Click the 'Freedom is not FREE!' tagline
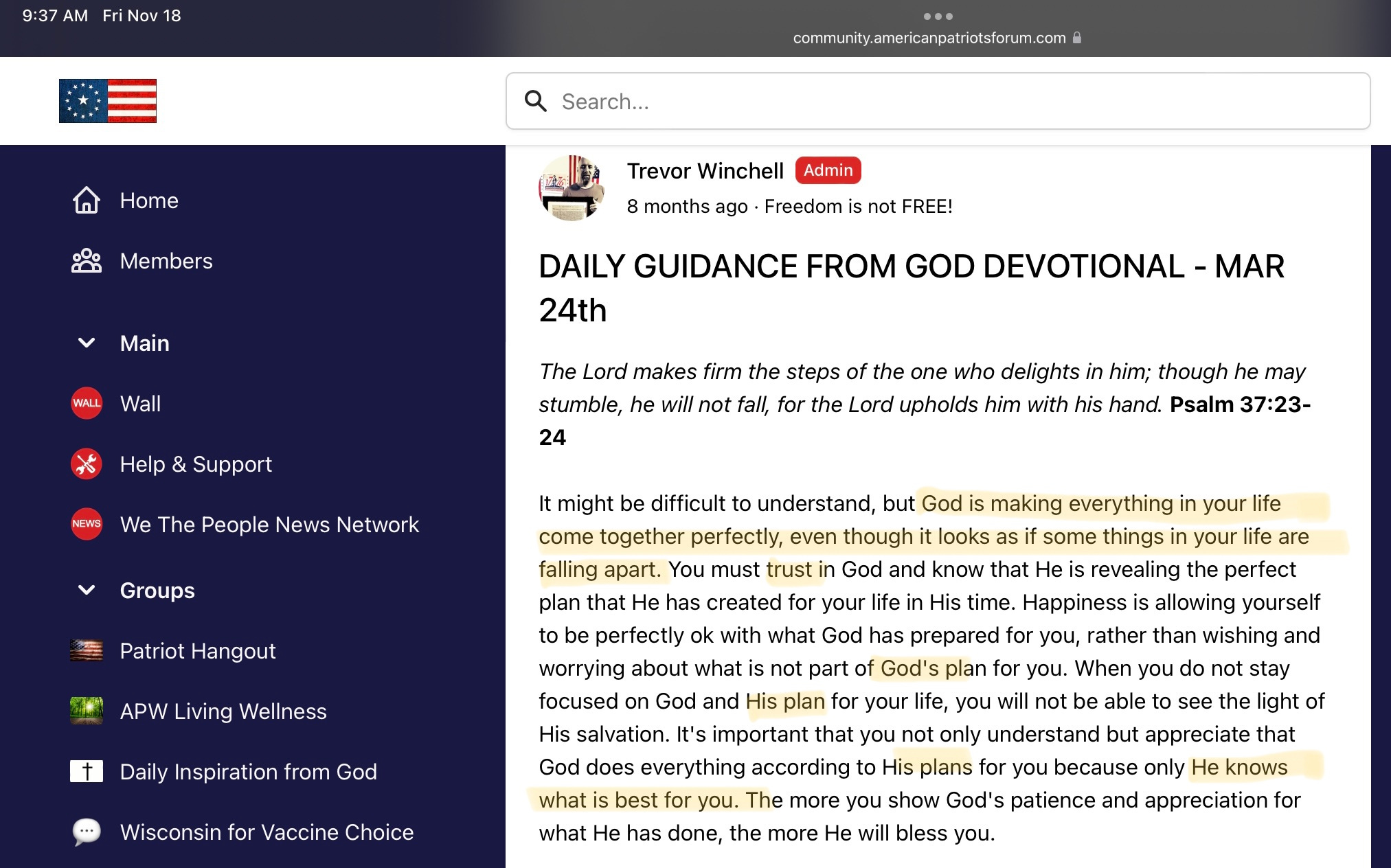The image size is (1391, 868). coord(859,206)
